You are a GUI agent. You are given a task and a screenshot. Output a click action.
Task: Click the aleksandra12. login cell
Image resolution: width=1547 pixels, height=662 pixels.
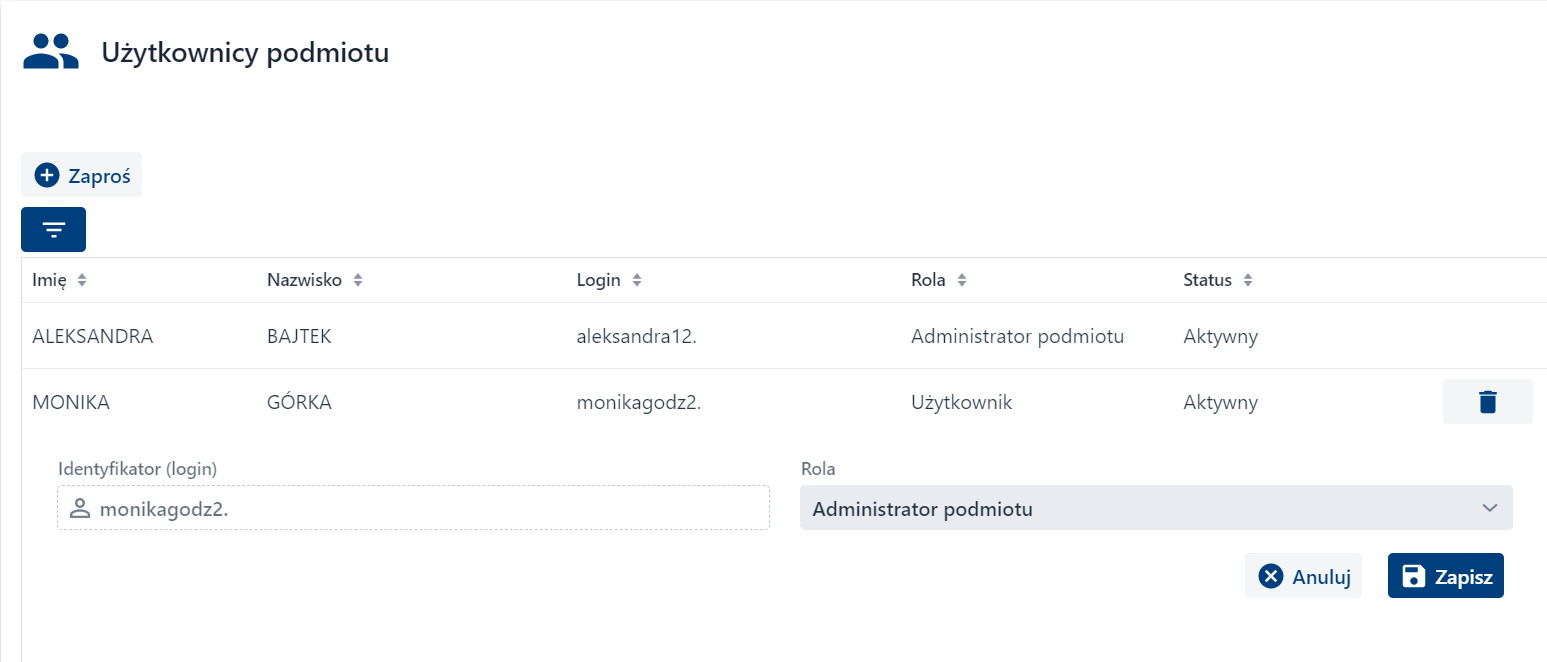pos(636,337)
